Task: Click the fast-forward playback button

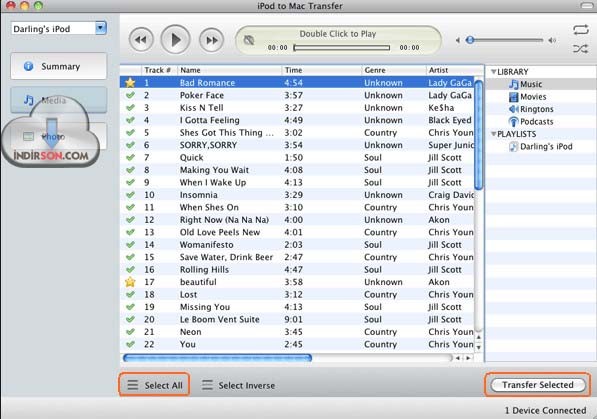Action: click(211, 40)
